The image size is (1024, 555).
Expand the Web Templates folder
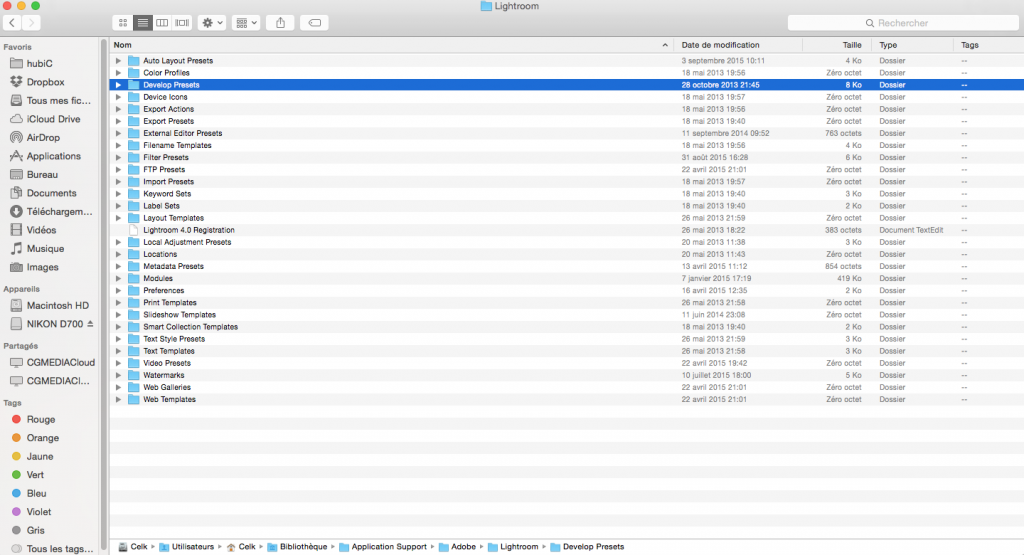(x=118, y=399)
